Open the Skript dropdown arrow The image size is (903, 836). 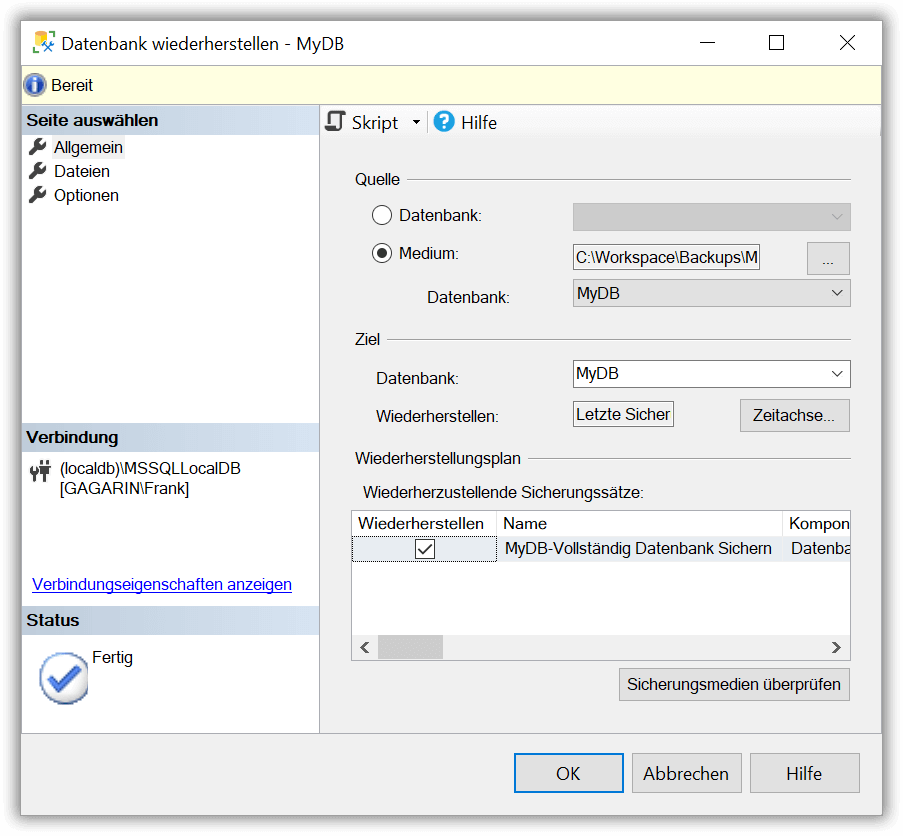click(416, 122)
